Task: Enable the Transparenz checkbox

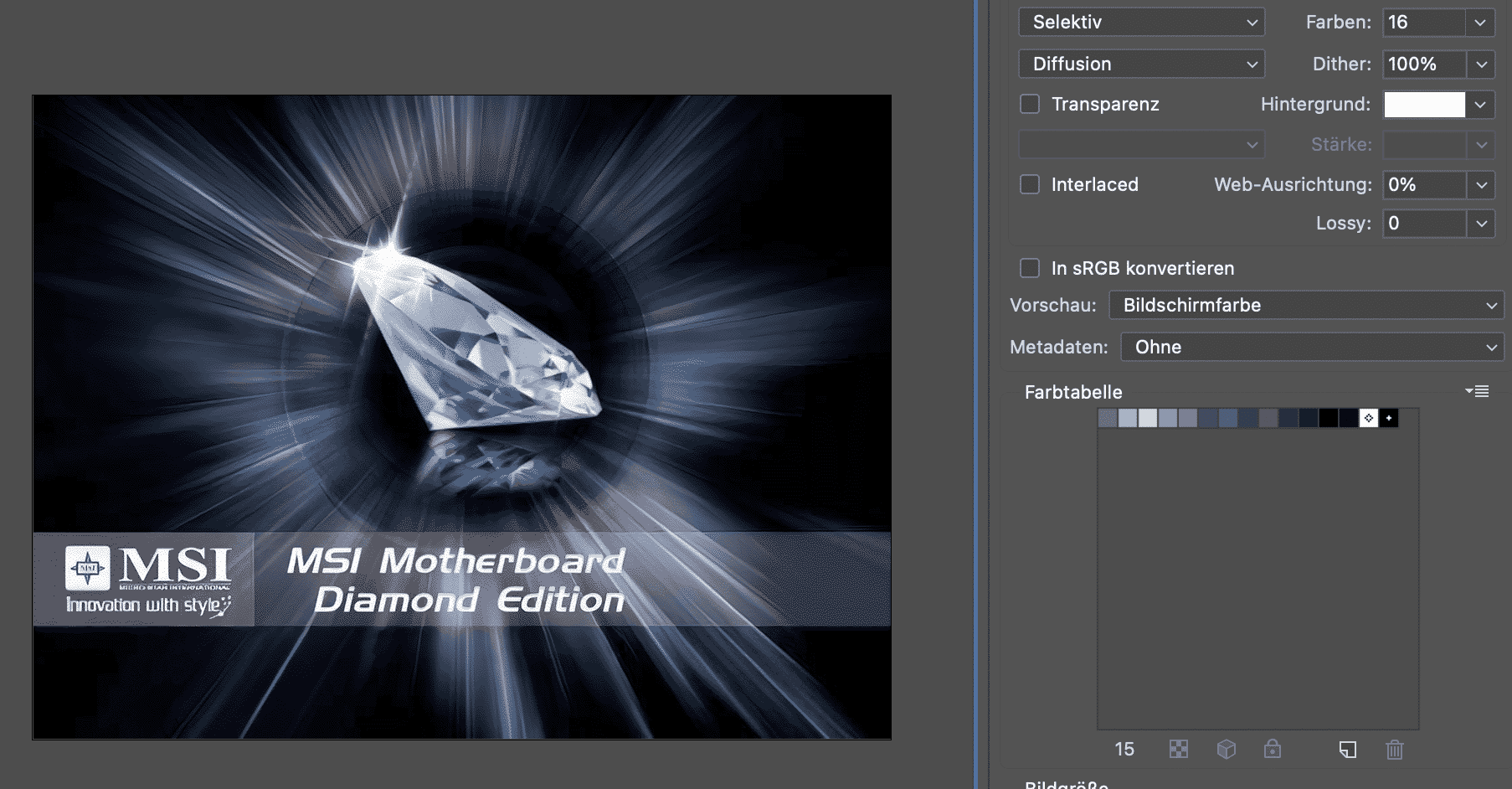Action: 1030,104
